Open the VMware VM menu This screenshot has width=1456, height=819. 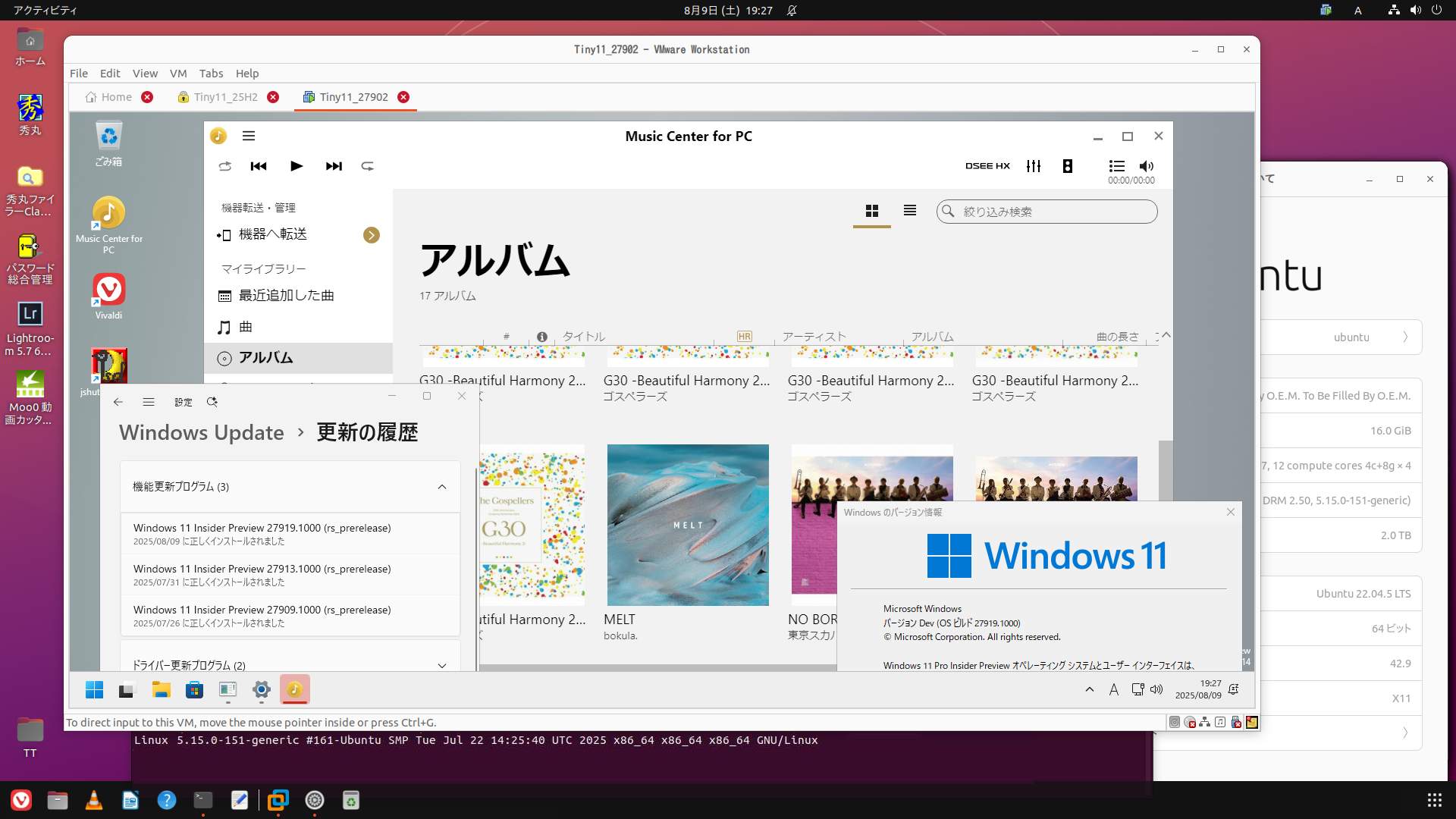(178, 74)
